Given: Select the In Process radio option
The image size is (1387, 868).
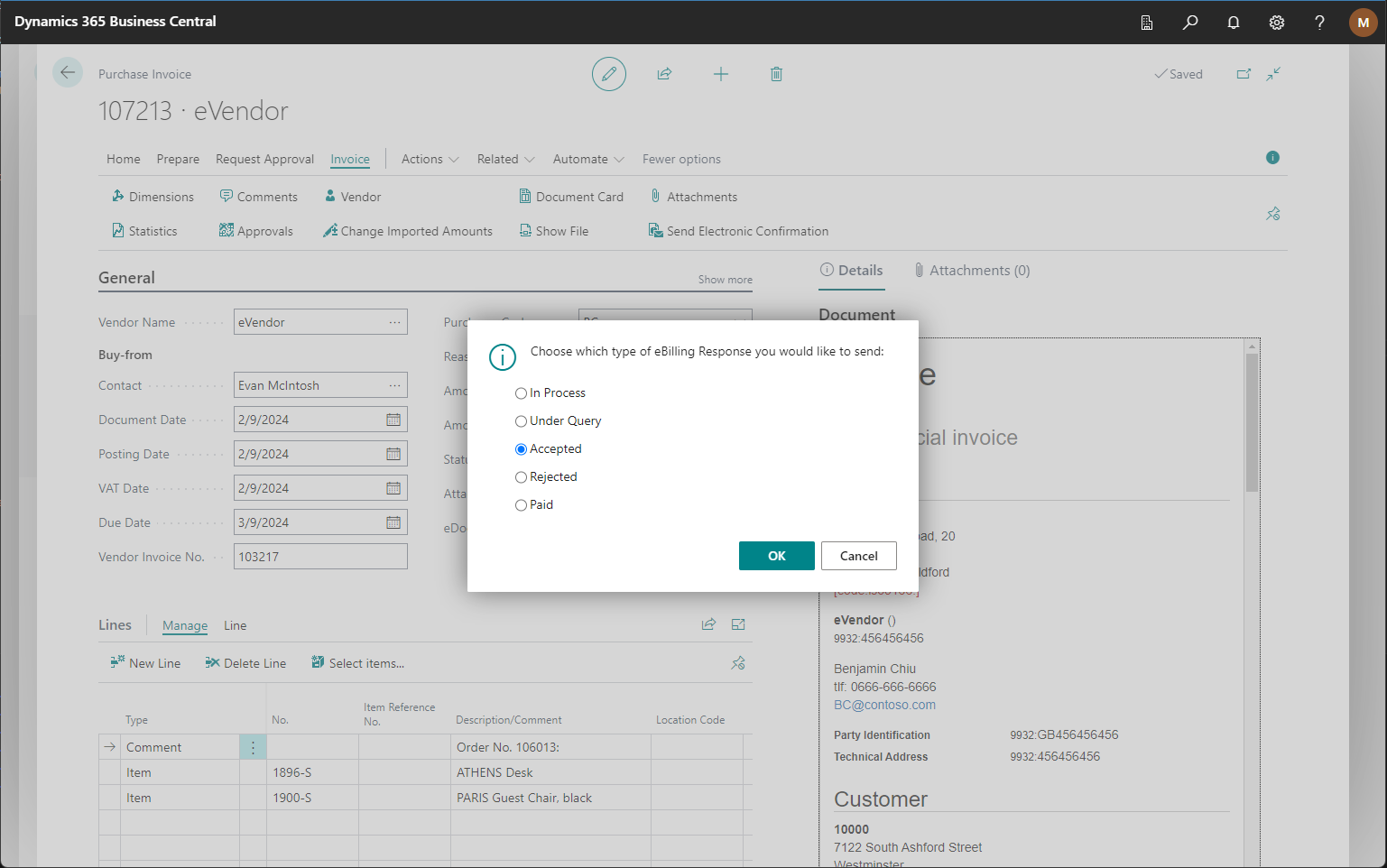Looking at the screenshot, I should (521, 393).
